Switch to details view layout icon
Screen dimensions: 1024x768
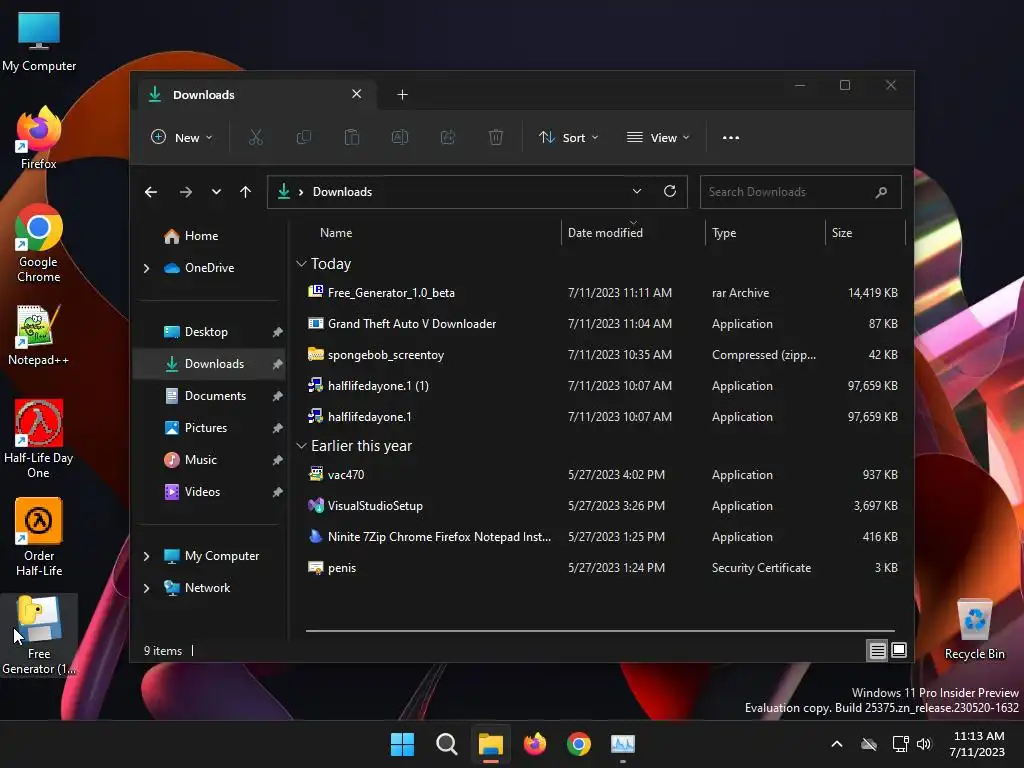point(877,650)
